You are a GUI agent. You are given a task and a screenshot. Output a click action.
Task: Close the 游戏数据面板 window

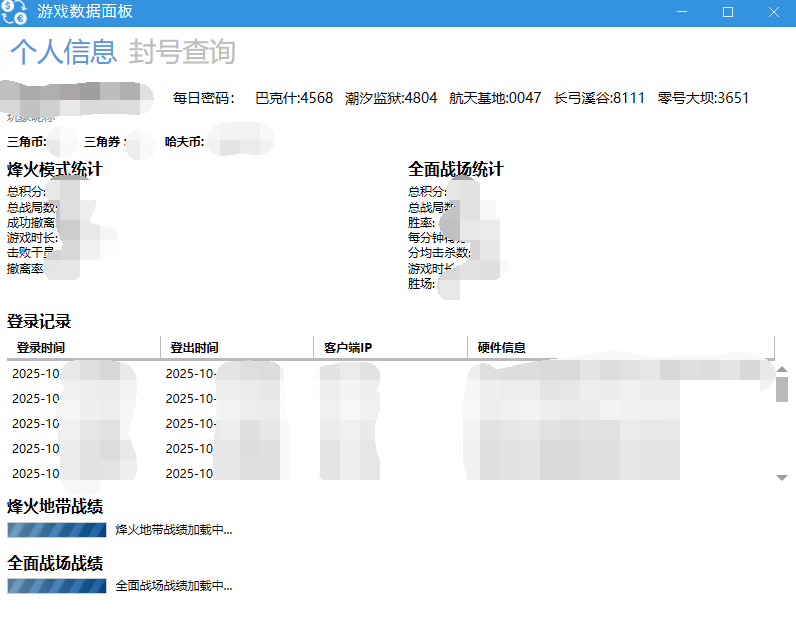(x=773, y=12)
